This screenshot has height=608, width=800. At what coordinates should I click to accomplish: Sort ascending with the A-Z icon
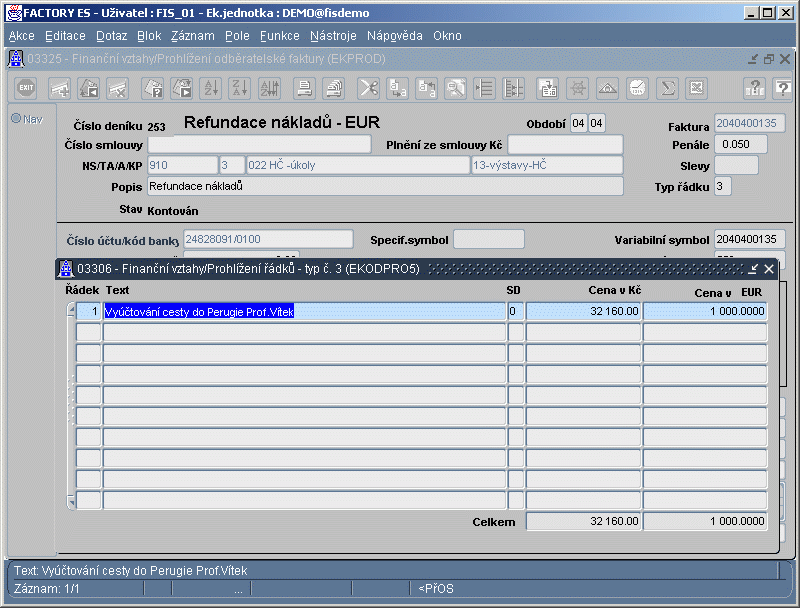point(211,89)
